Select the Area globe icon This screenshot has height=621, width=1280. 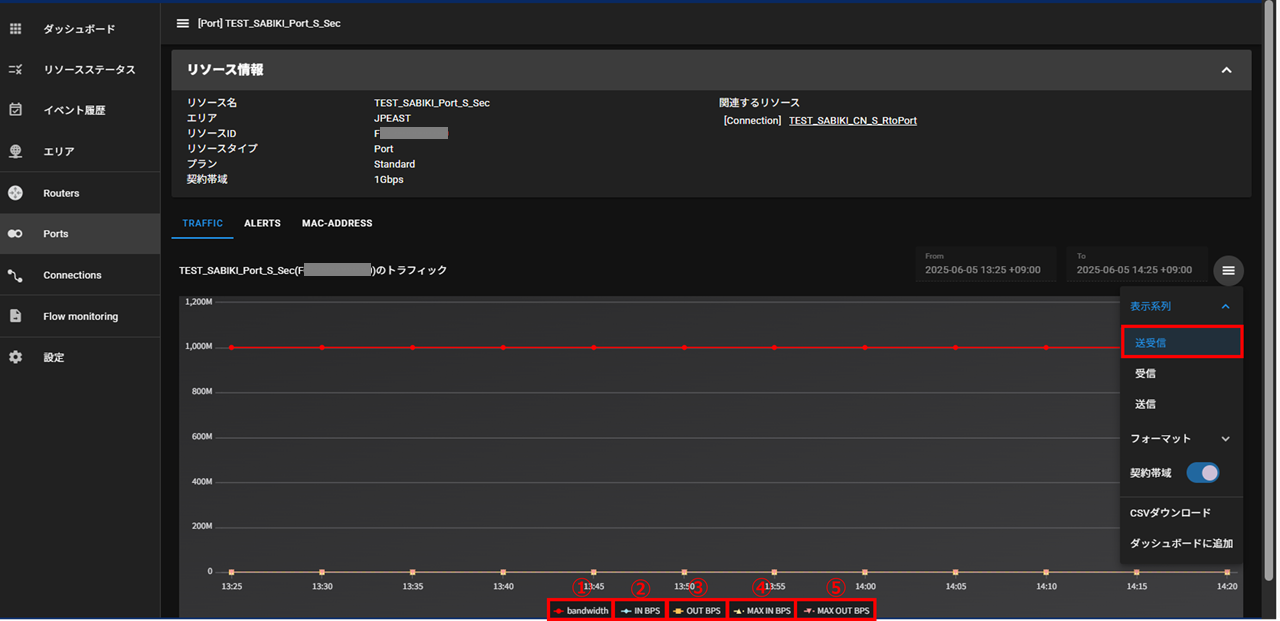[15, 152]
